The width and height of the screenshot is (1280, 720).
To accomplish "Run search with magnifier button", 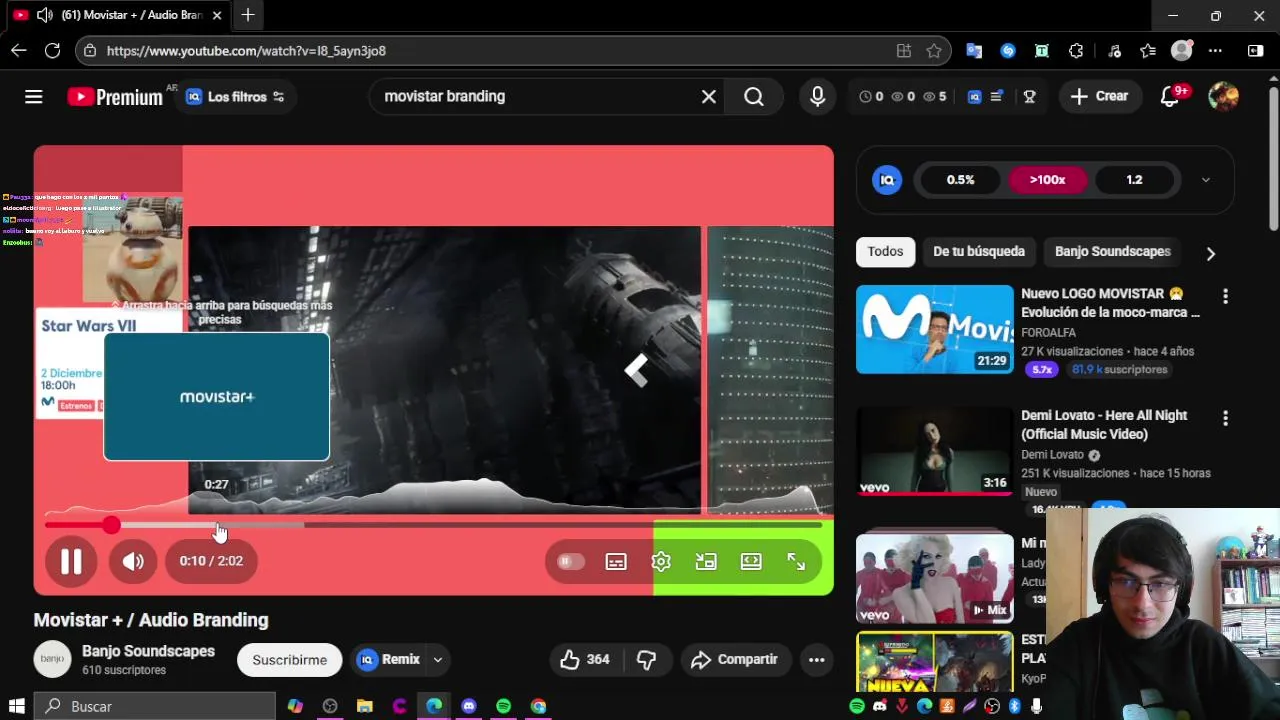I will (754, 97).
